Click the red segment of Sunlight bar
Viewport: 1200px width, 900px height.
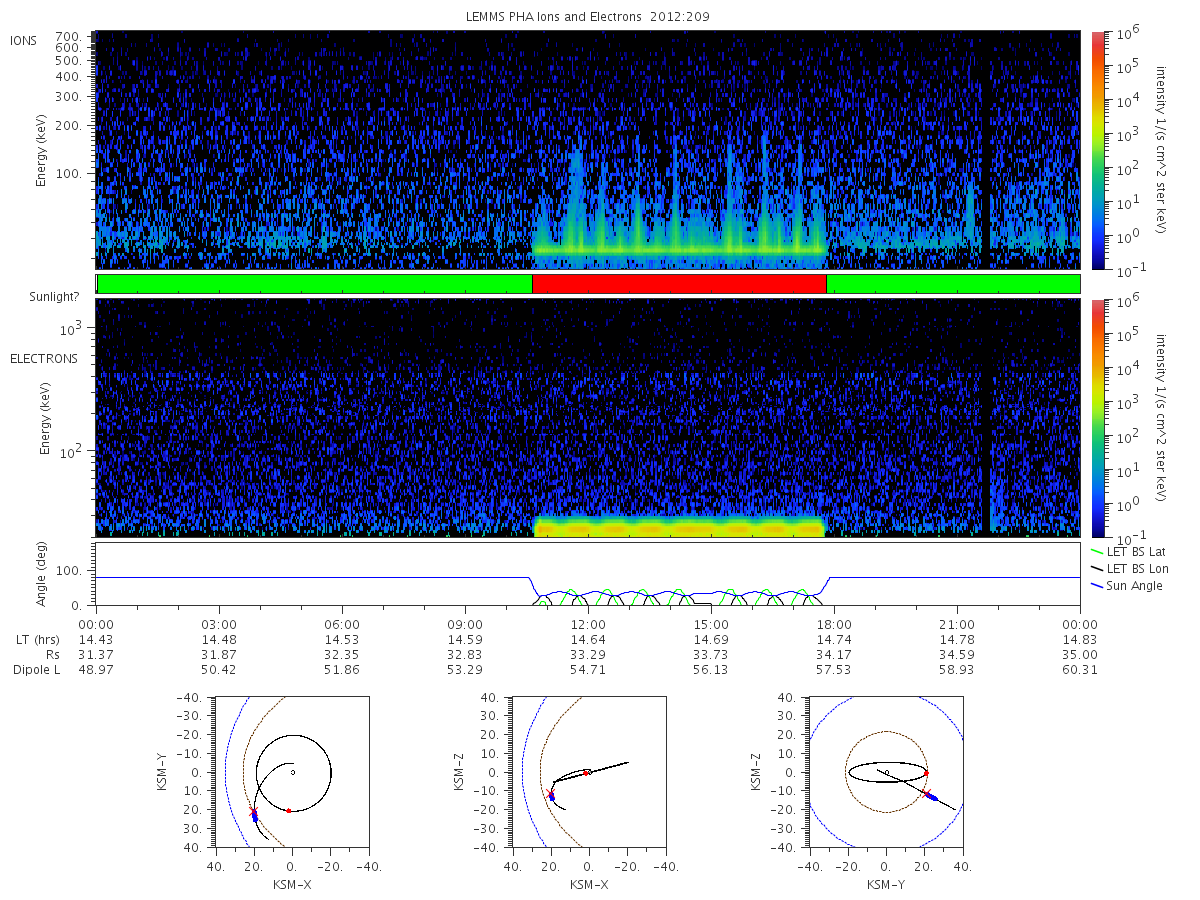click(x=679, y=284)
